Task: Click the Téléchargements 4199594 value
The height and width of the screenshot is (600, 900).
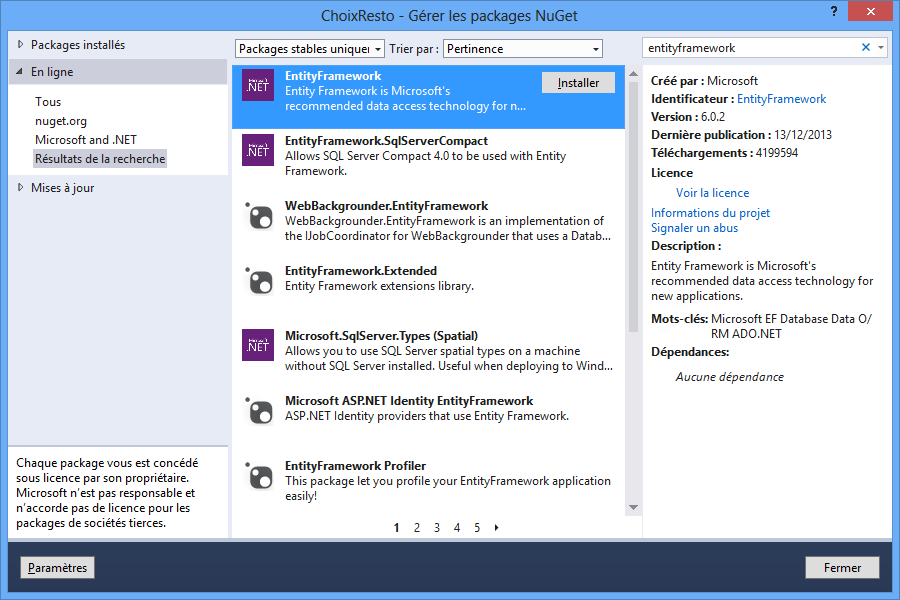Action: click(777, 153)
